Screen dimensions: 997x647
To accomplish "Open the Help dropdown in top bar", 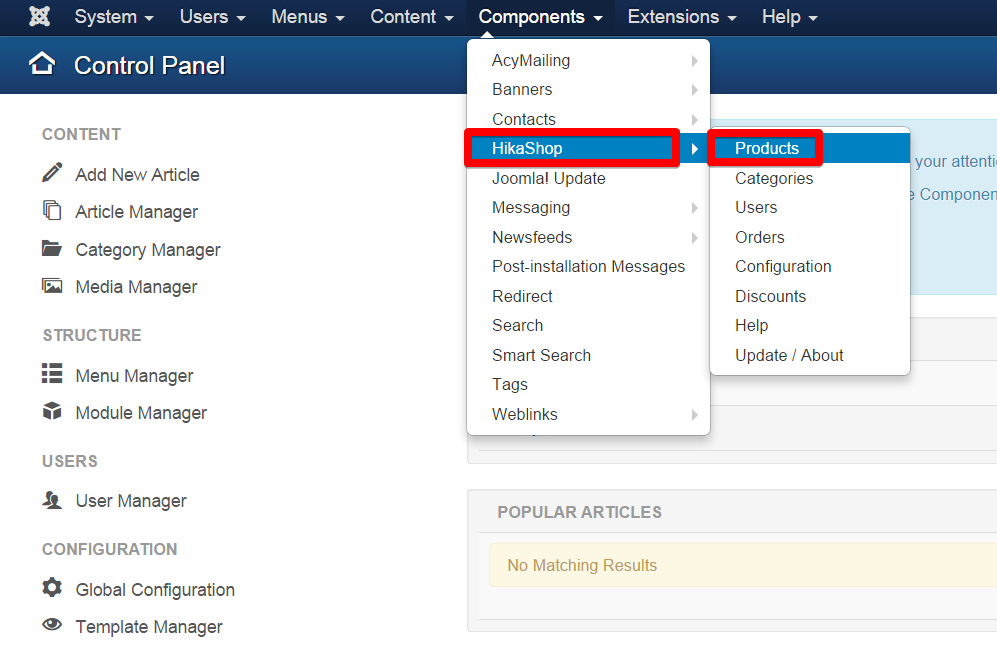I will 790,17.
